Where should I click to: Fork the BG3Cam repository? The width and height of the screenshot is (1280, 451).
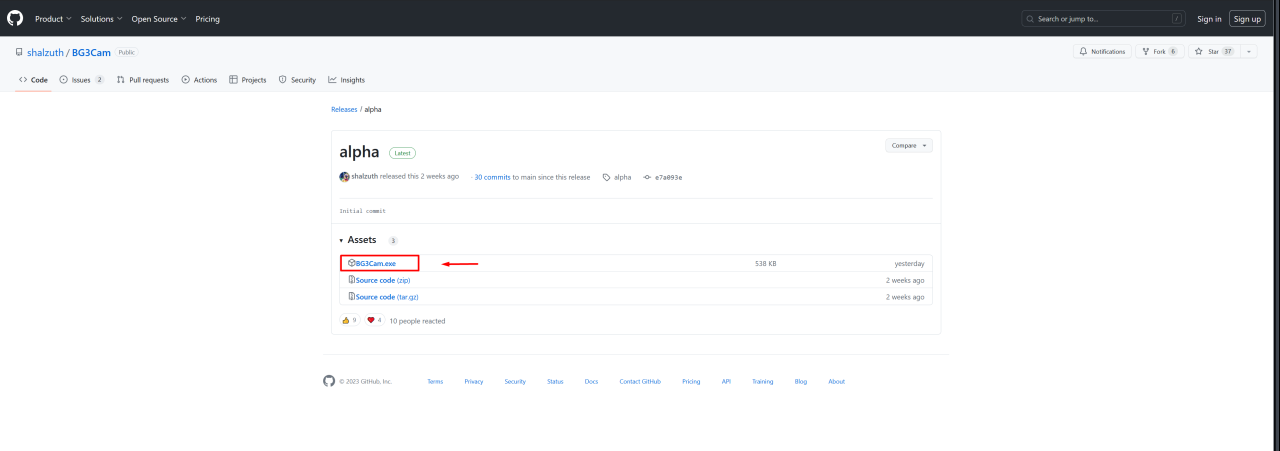[1154, 51]
